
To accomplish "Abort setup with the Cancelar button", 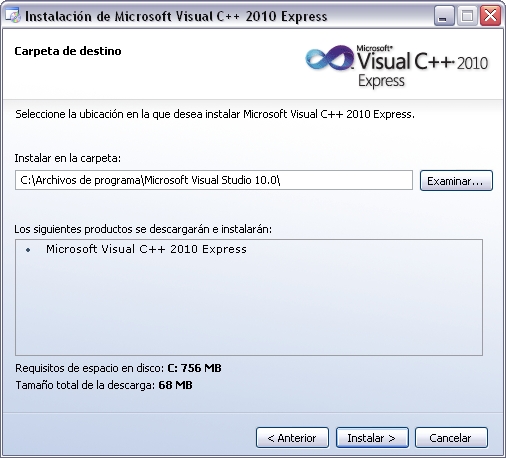I will coord(451,438).
